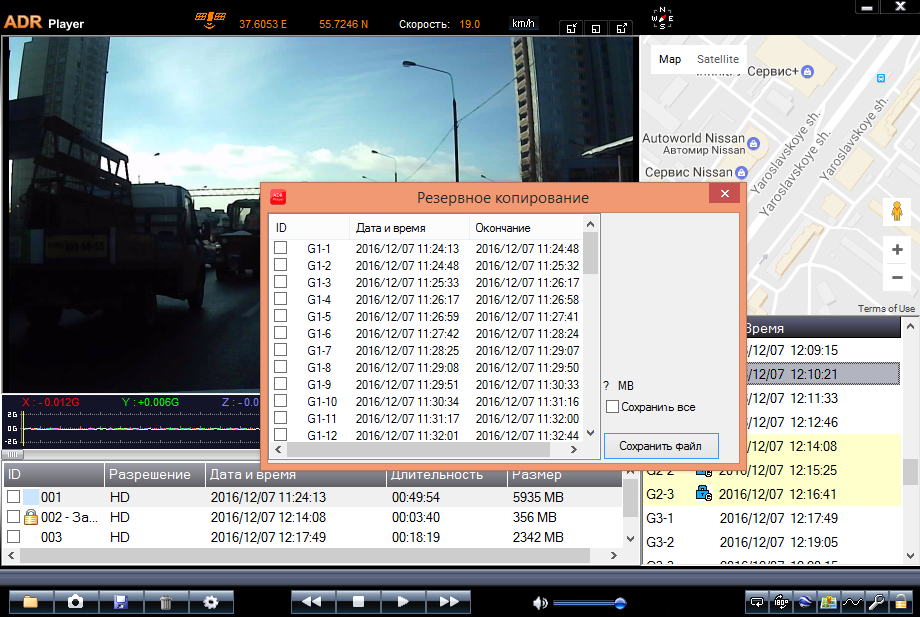Mute audio via the speaker icon
This screenshot has width=920, height=617.
(540, 602)
